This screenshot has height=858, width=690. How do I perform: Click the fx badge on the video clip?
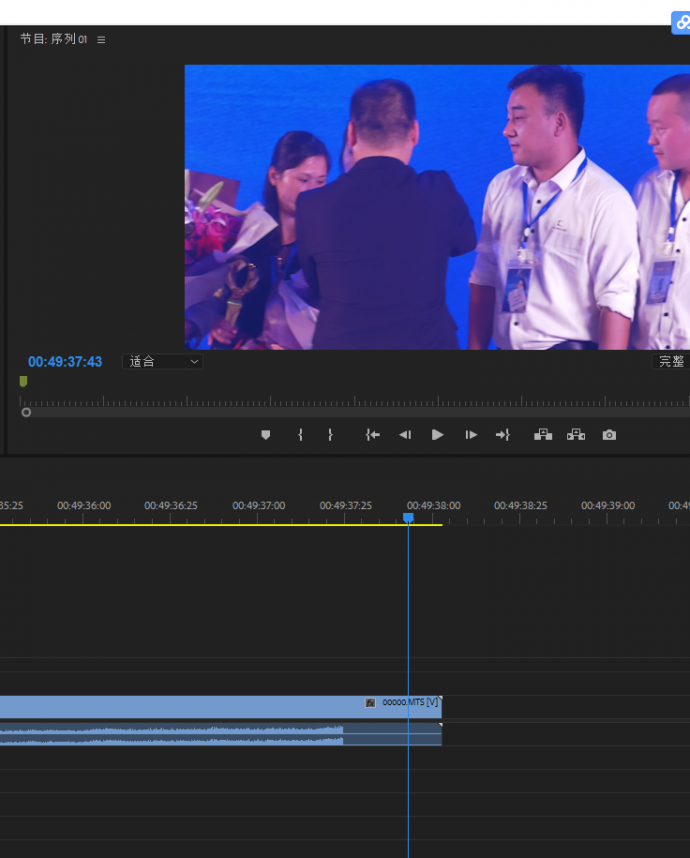[370, 703]
